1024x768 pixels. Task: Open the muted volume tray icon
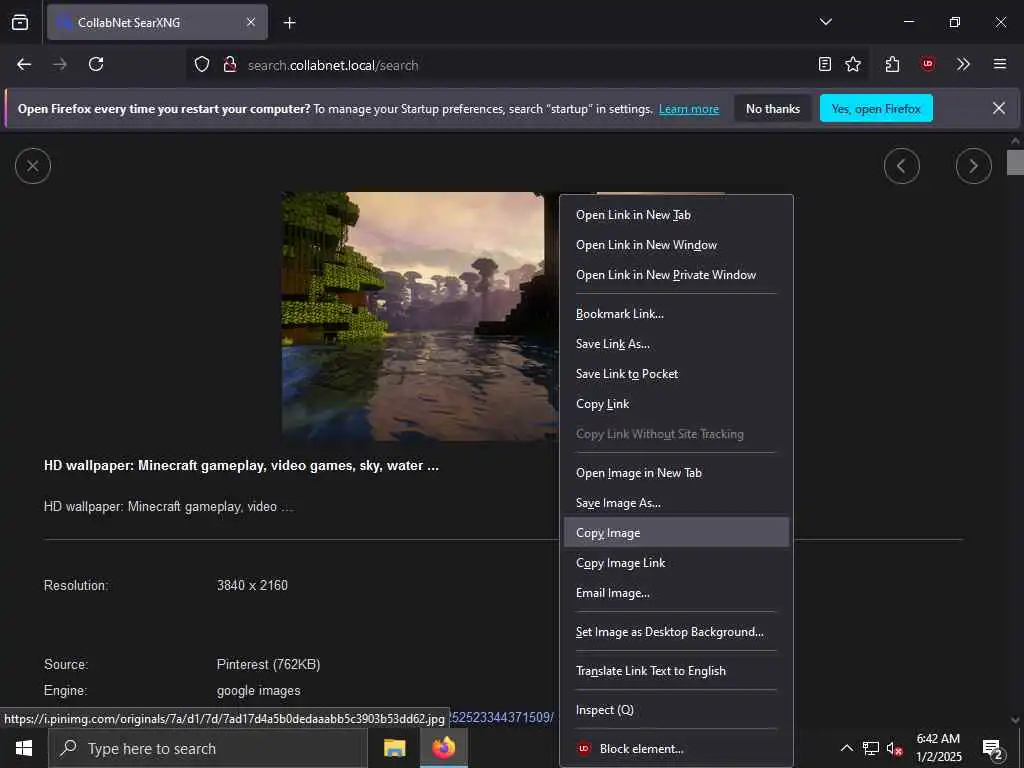point(895,748)
